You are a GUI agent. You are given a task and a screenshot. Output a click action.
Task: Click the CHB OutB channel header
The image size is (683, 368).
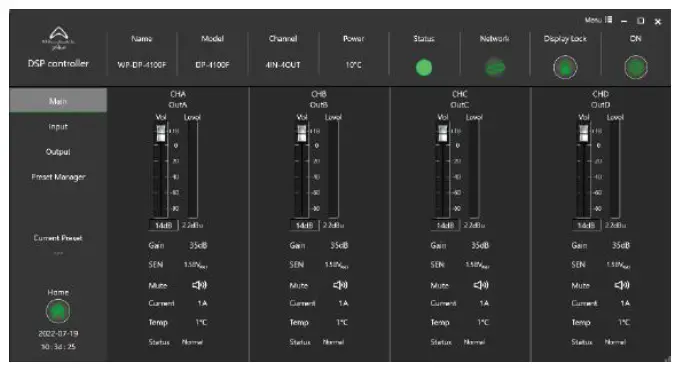[x=319, y=99]
